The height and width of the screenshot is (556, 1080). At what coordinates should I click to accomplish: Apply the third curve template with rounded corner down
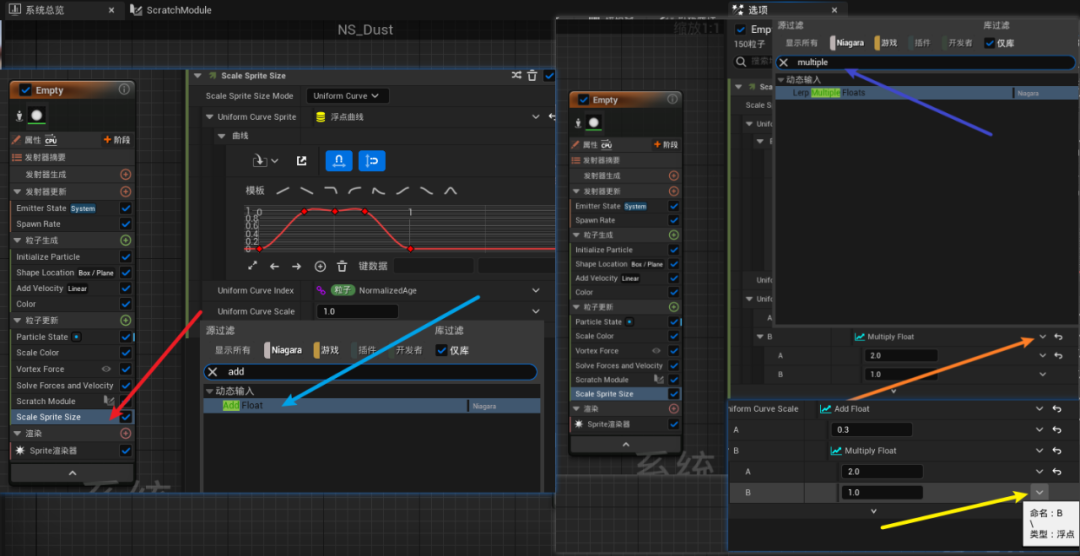331,190
